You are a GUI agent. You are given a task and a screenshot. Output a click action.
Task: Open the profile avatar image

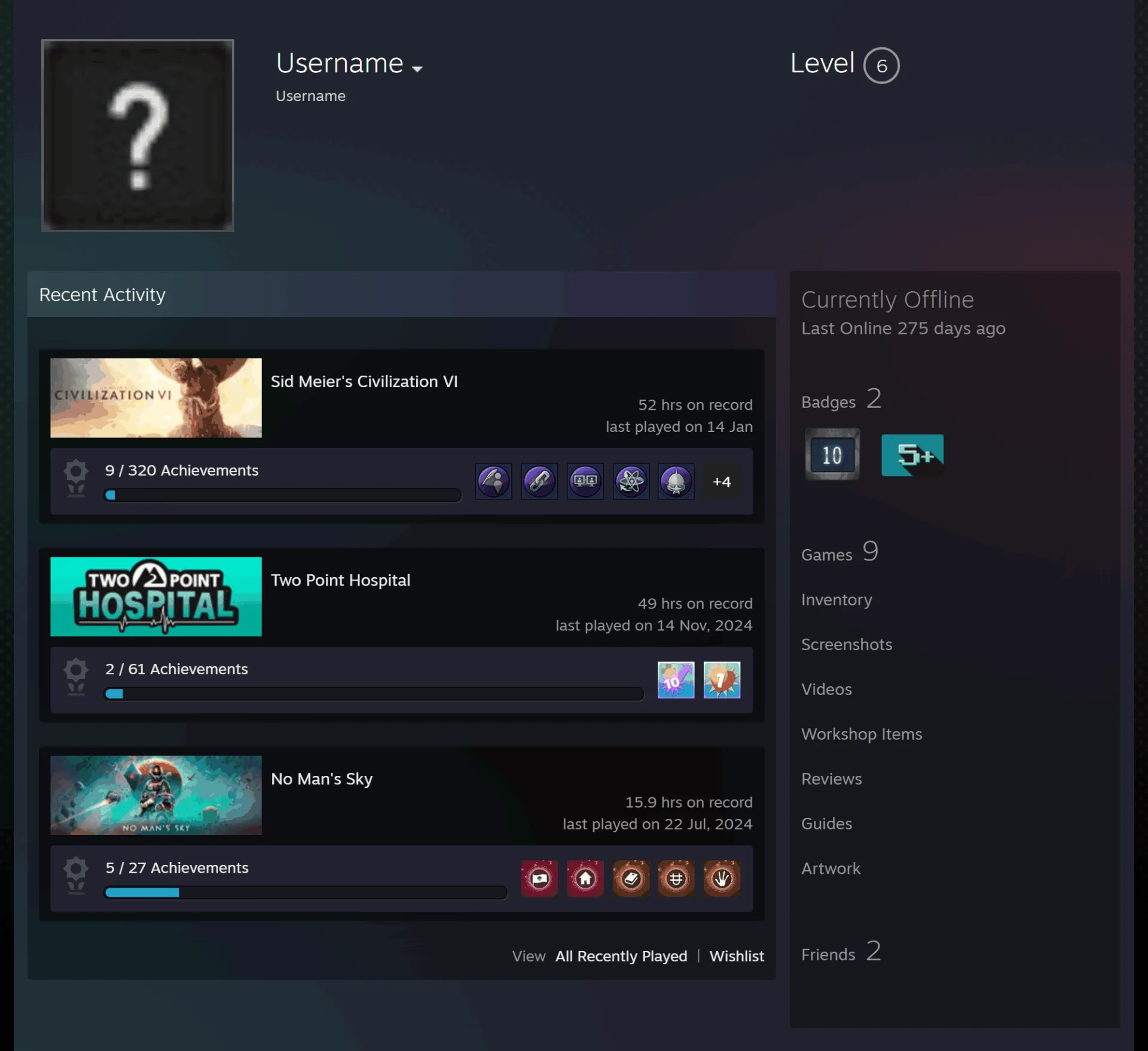(138, 135)
